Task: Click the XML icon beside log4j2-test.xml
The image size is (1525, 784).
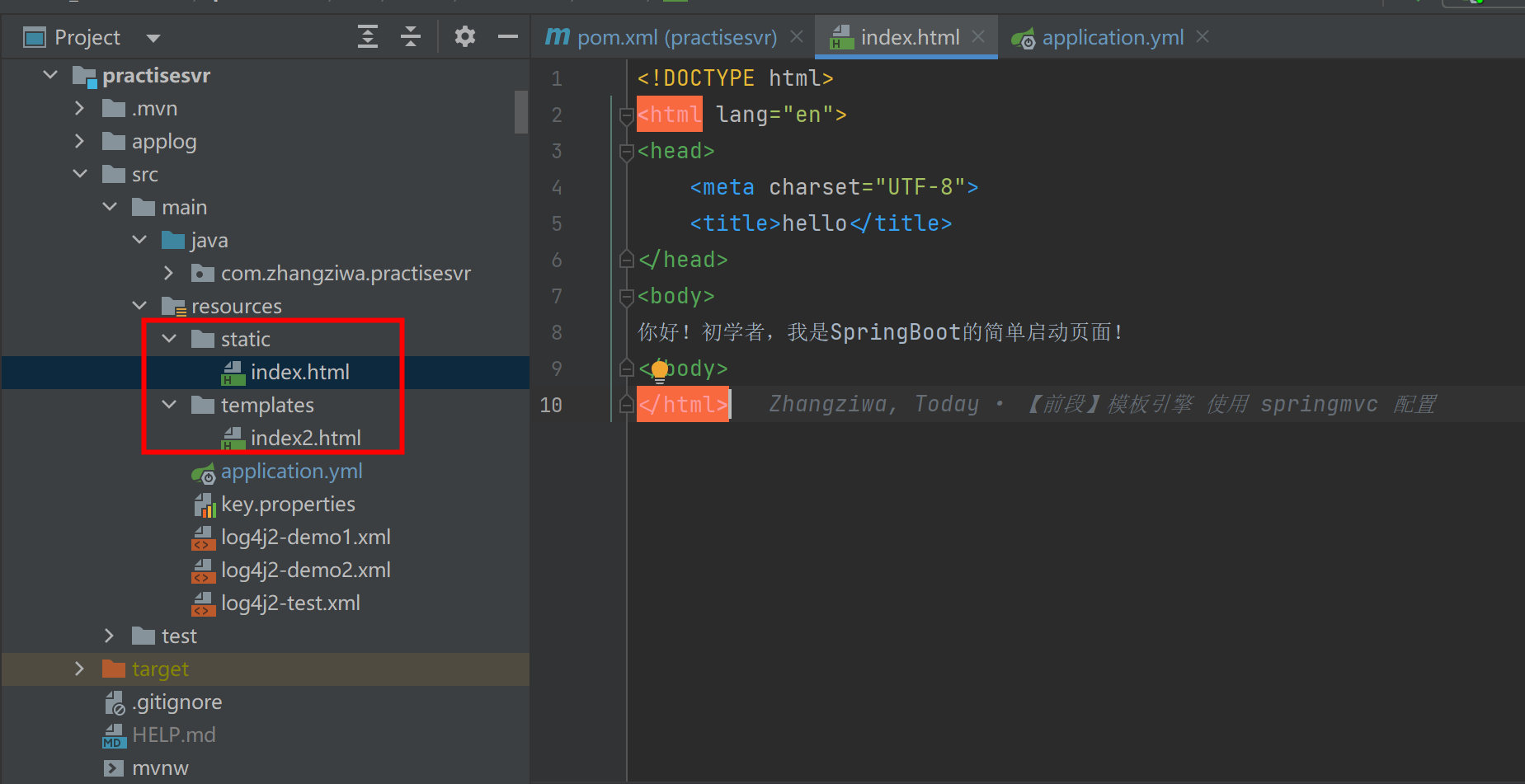Action: (204, 604)
